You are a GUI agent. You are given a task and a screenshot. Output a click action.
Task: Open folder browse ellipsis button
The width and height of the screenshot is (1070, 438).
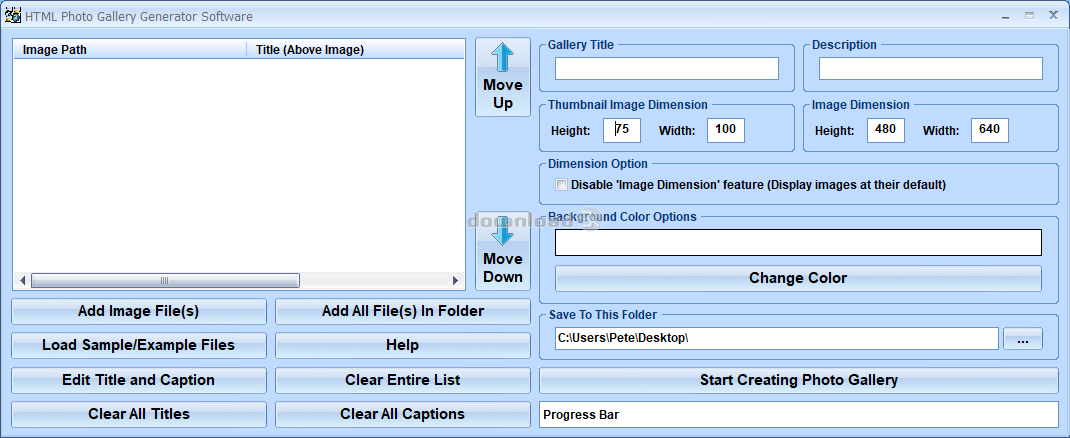point(1022,338)
